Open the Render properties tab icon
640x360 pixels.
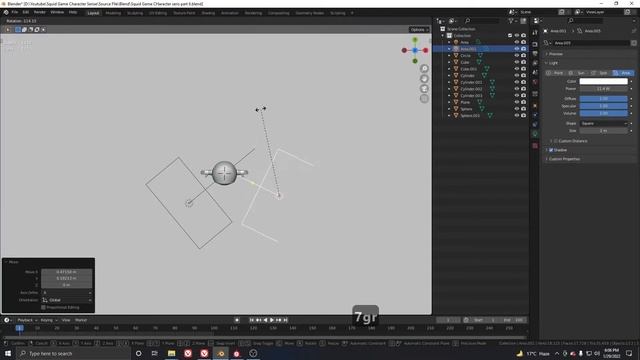click(535, 44)
